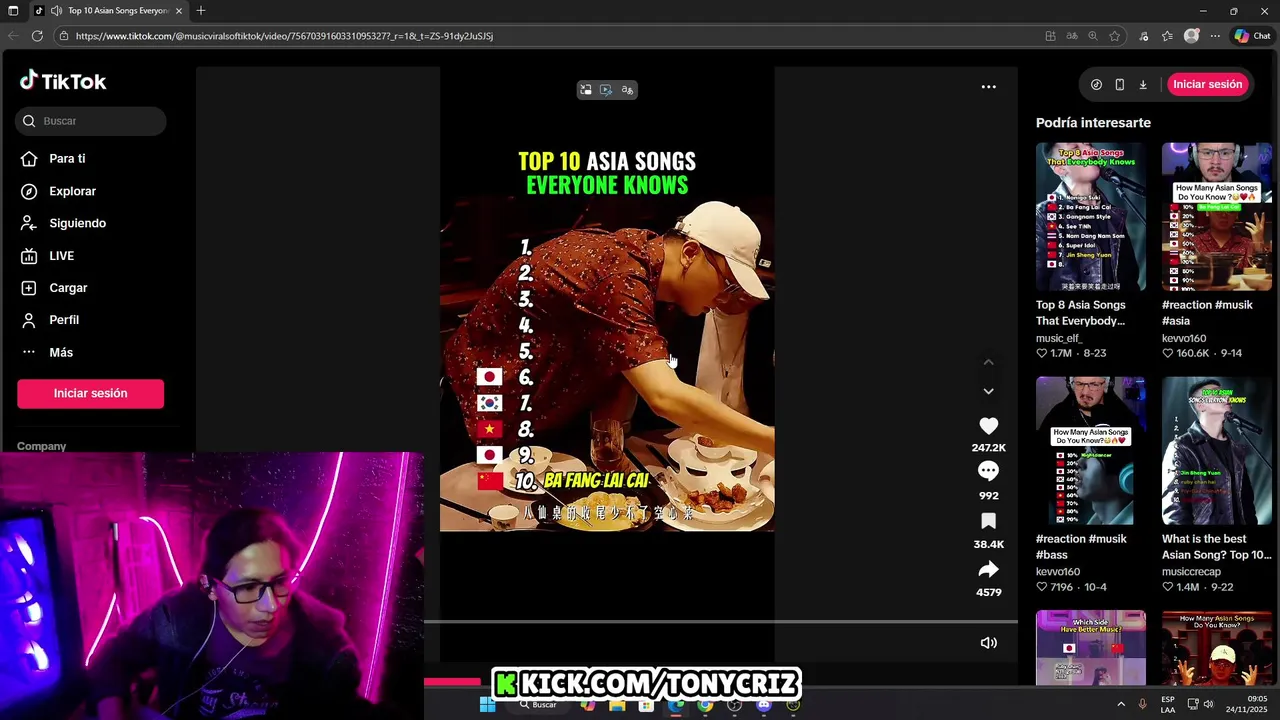Screen dimensions: 1280x720
Task: Go to Perfil in sidebar
Action: (x=64, y=320)
